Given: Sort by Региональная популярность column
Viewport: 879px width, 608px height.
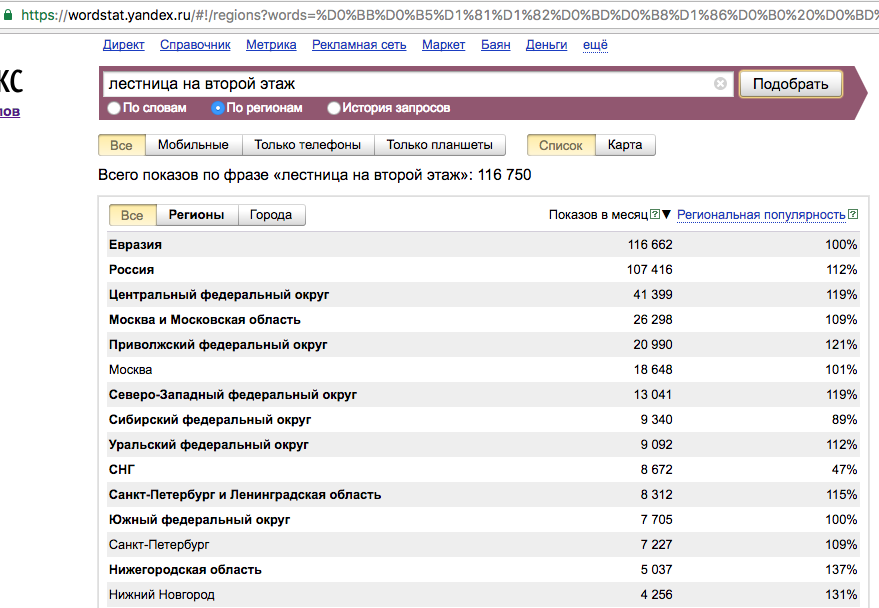Looking at the screenshot, I should coord(761,215).
